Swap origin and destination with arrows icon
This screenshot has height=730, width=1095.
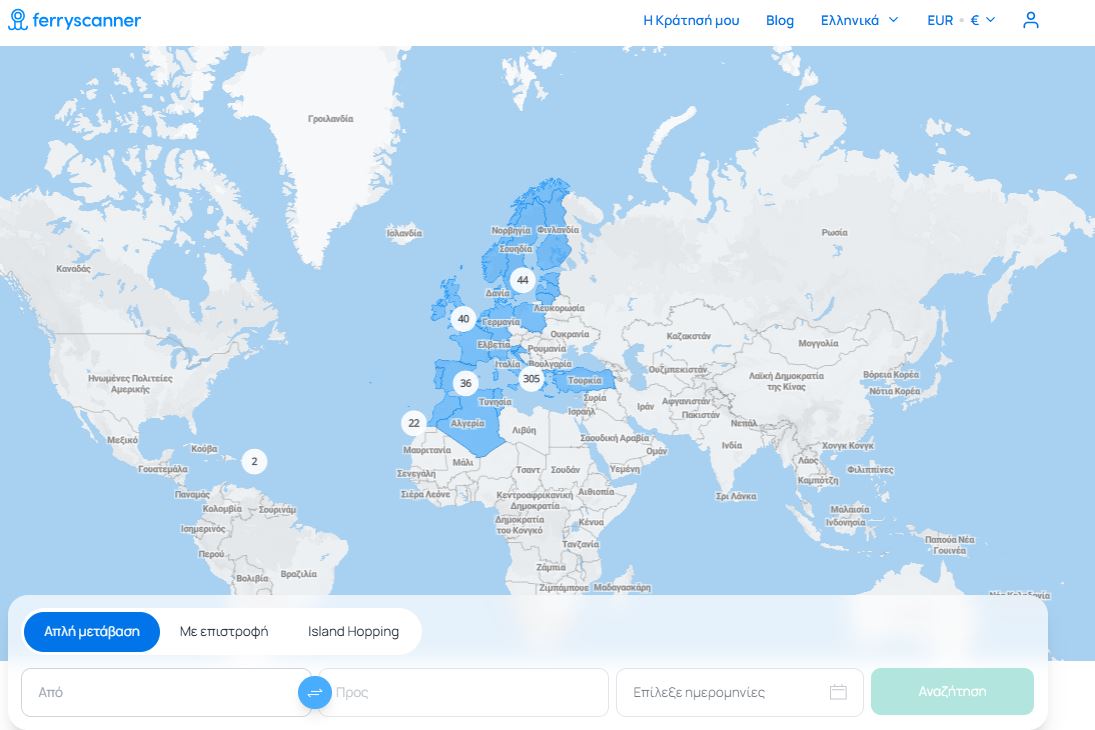click(315, 692)
